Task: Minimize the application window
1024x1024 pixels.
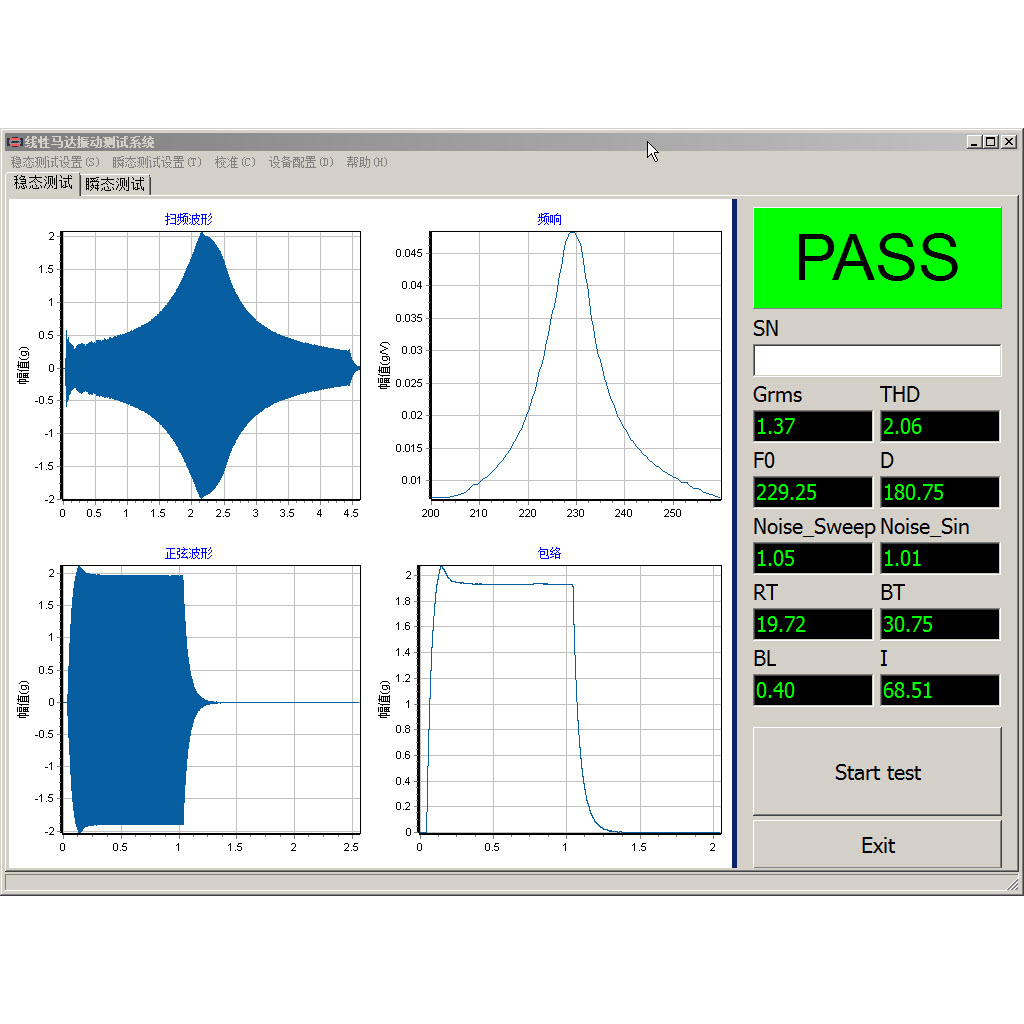Action: point(975,142)
